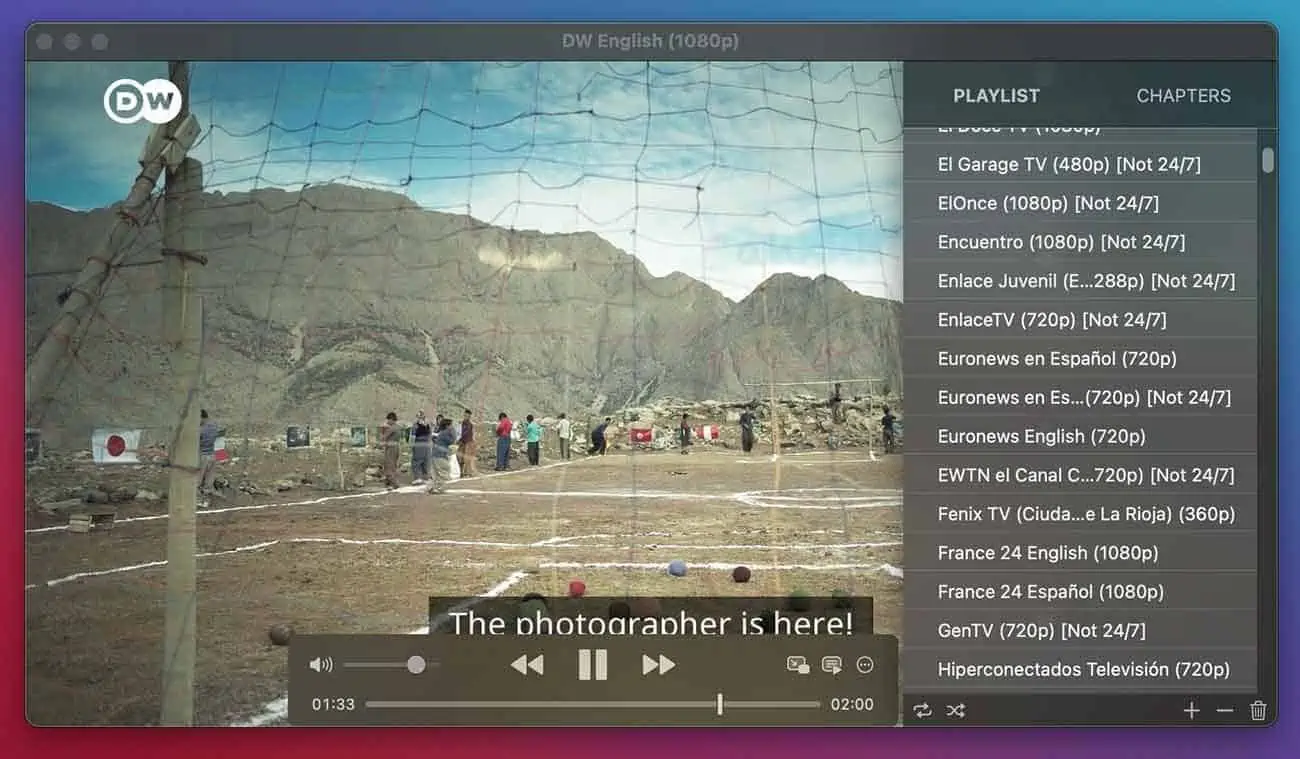Mute audio with the speaker icon
Image resolution: width=1300 pixels, height=759 pixels.
pyautogui.click(x=321, y=665)
